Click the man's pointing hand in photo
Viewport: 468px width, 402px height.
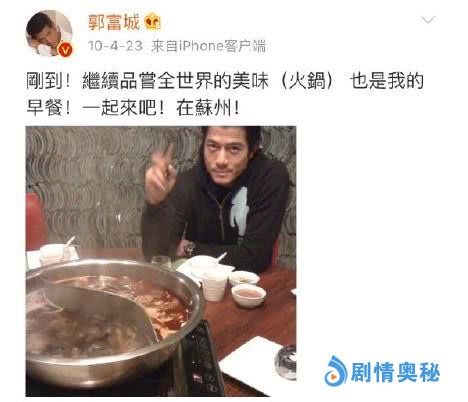point(161,176)
